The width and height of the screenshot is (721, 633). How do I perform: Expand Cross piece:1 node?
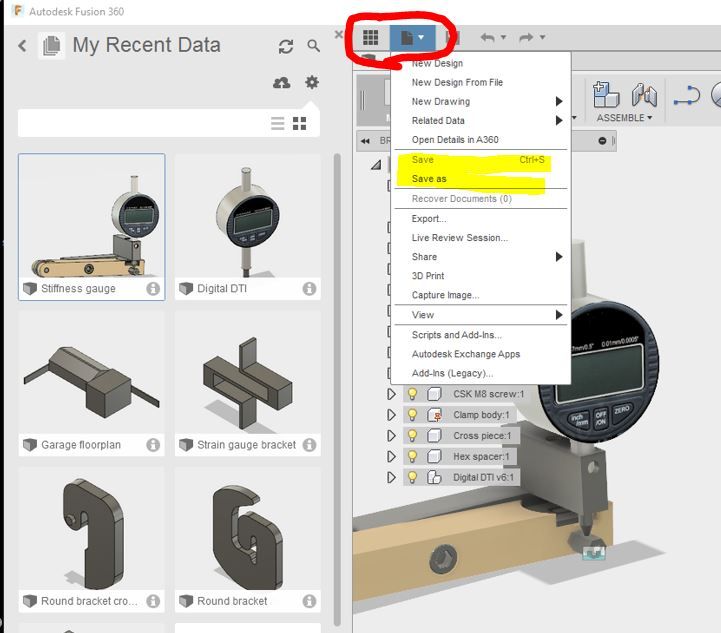click(391, 435)
